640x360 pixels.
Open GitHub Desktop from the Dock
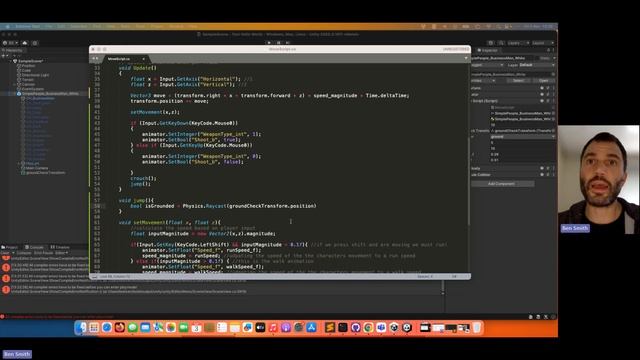(x=356, y=327)
